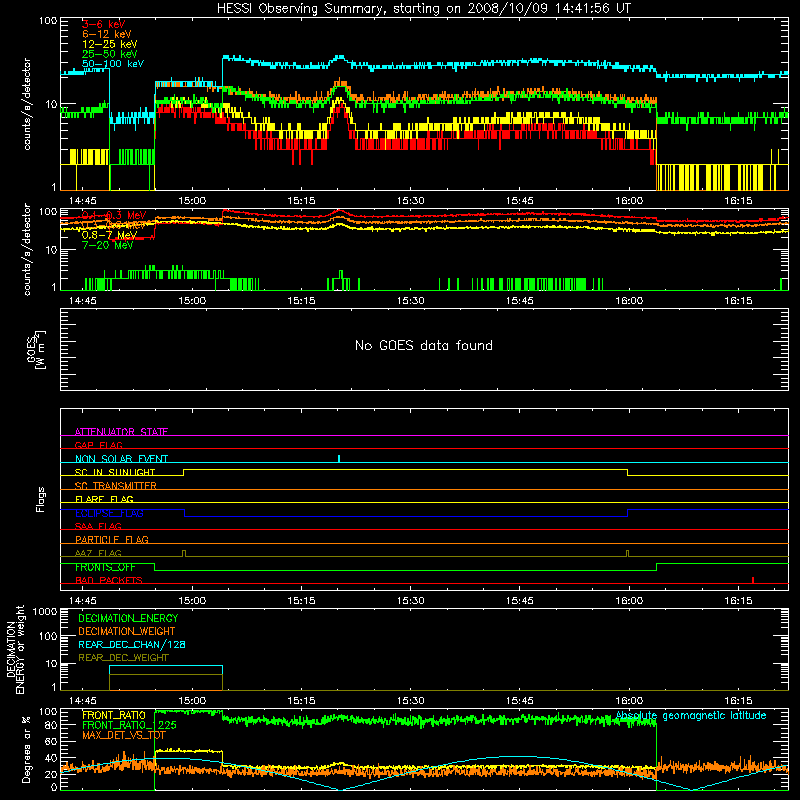The width and height of the screenshot is (800, 800).
Task: Click 'Absolute geomagnetic latitude' legend text
Action: pyautogui.click(x=691, y=715)
